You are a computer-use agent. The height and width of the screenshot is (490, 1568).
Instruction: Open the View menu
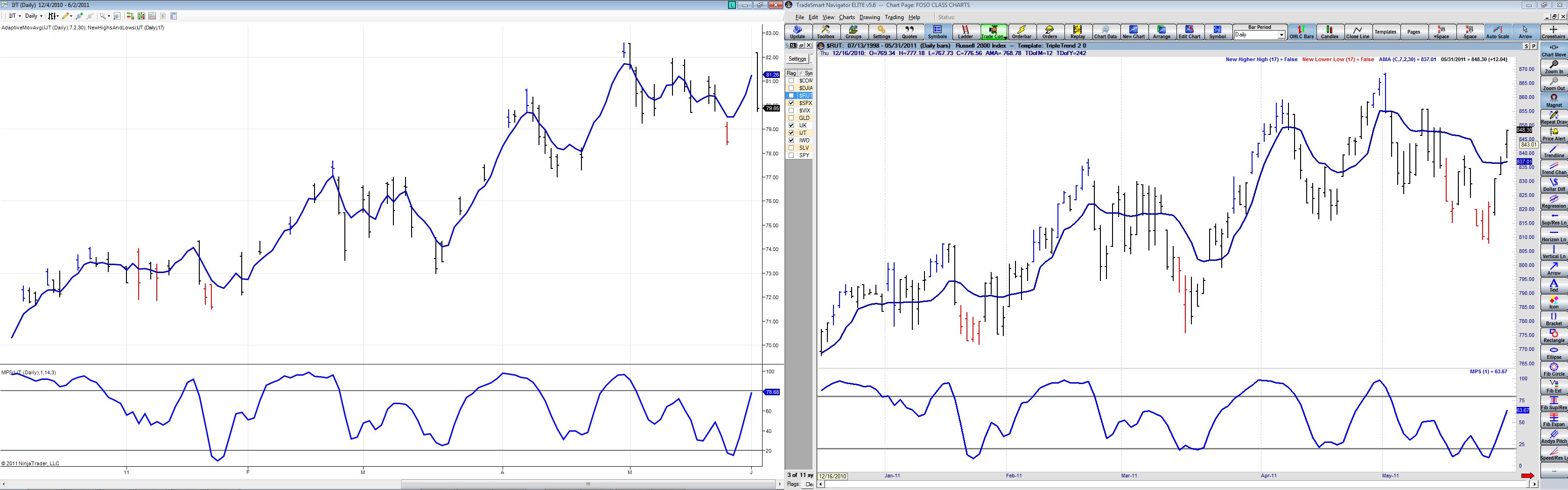(x=828, y=17)
